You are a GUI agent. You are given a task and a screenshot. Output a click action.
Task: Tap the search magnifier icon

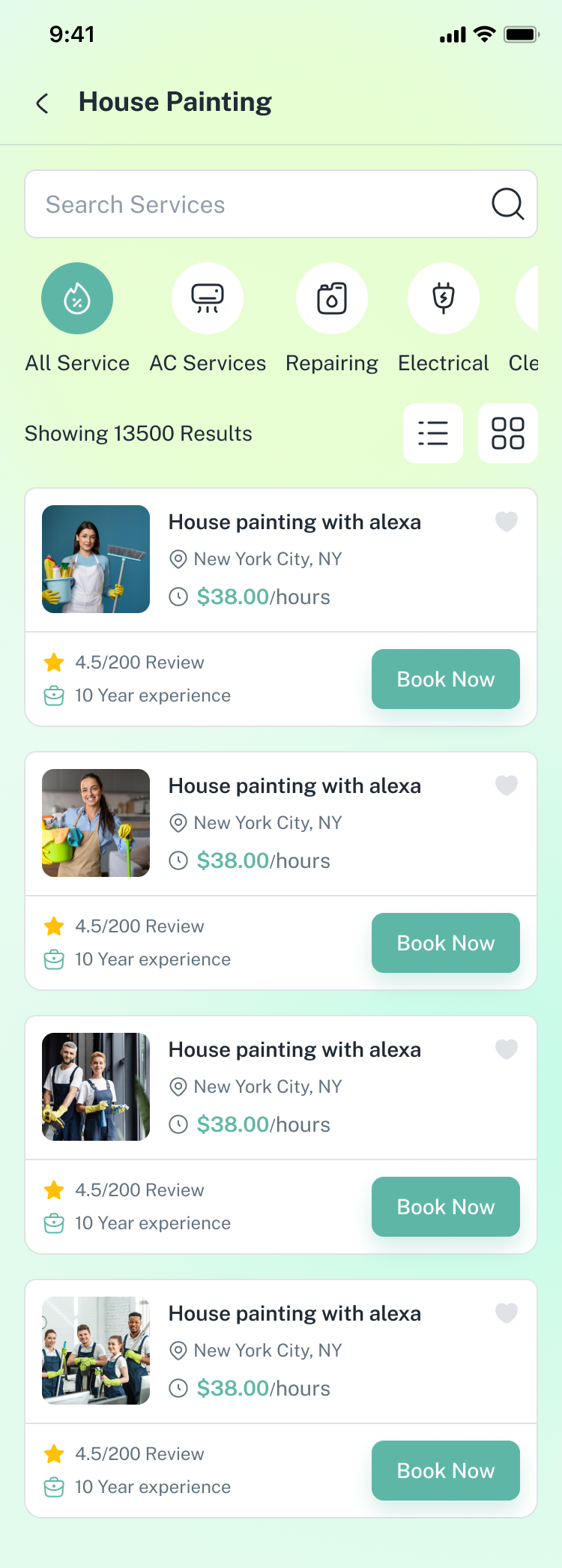507,204
